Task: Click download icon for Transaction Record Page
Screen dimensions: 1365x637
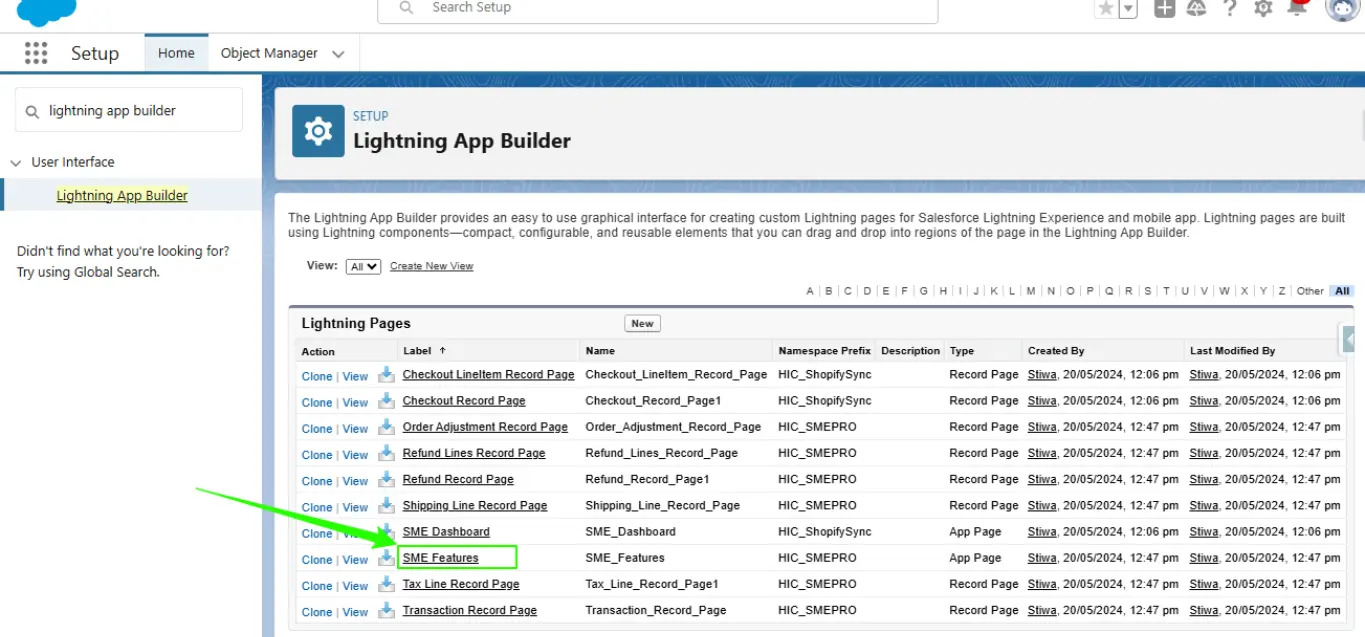Action: [x=386, y=610]
